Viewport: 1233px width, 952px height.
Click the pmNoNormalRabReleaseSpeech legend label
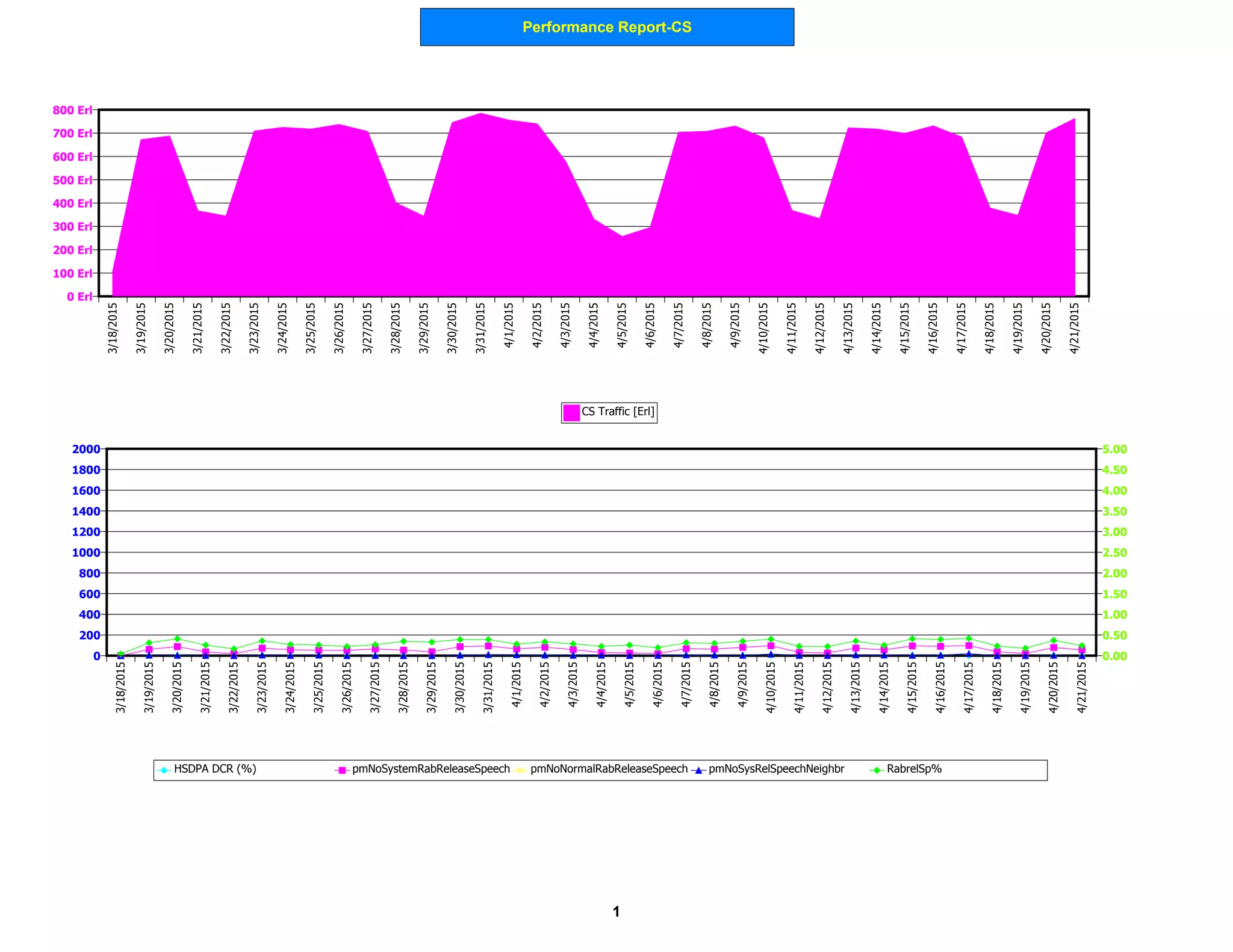click(609, 769)
